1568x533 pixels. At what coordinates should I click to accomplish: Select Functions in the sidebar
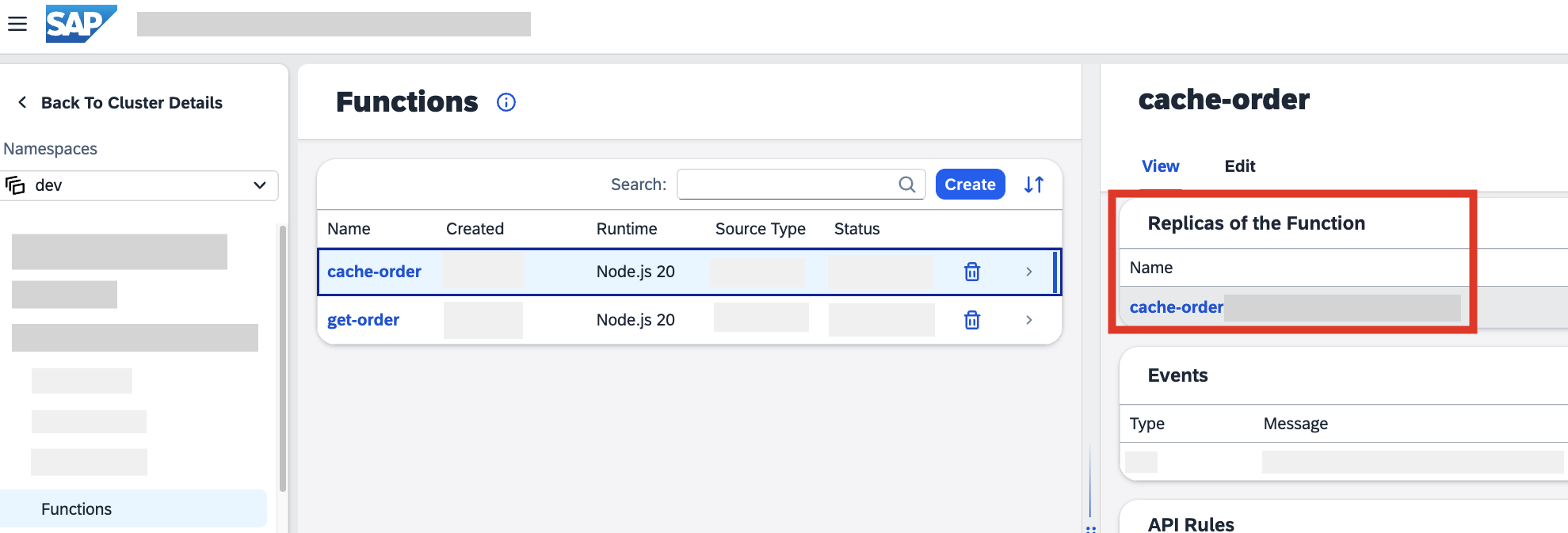(133, 508)
